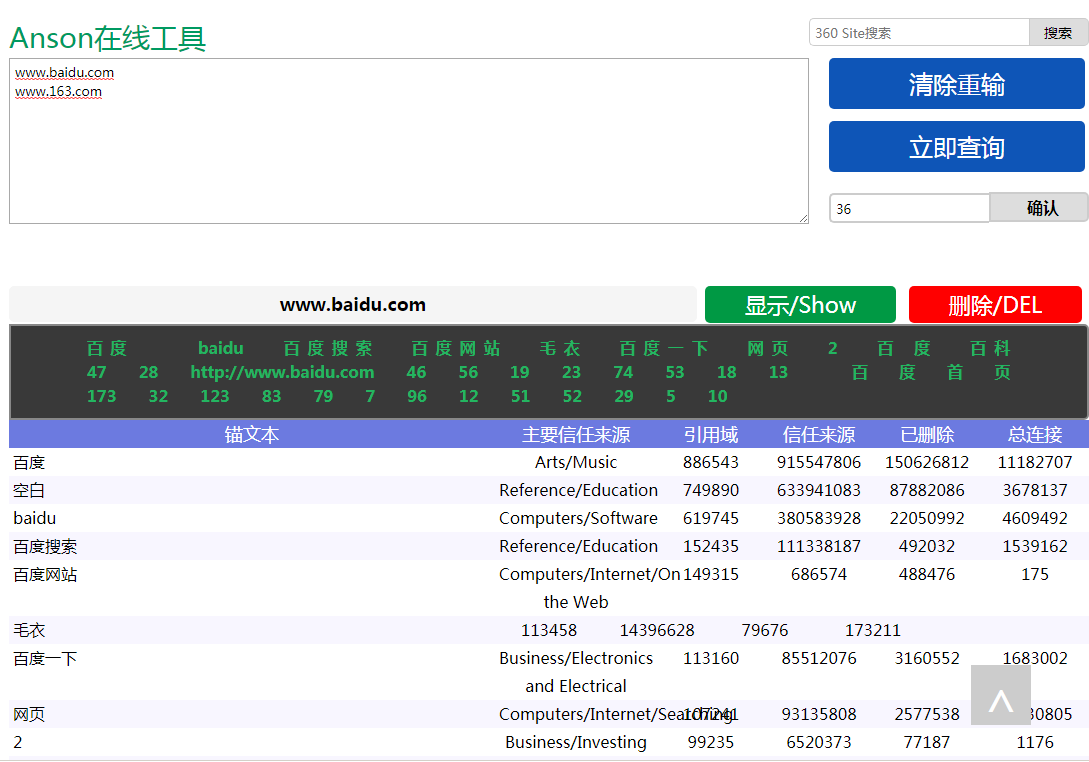The height and width of the screenshot is (762, 1089).
Task: Select the 空白 row in the table
Action: click(x=29, y=490)
